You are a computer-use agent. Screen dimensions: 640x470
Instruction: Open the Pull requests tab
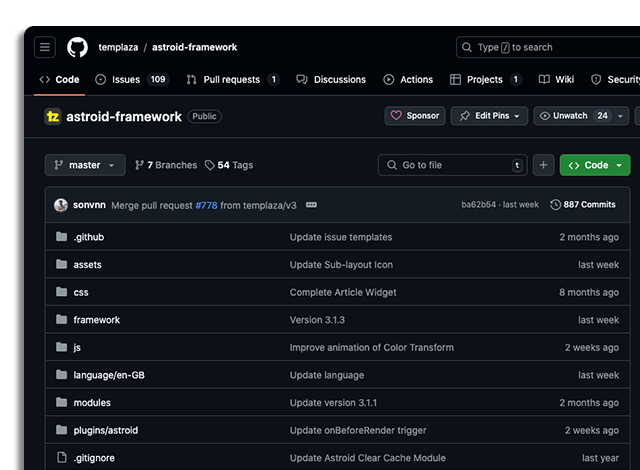coord(233,80)
